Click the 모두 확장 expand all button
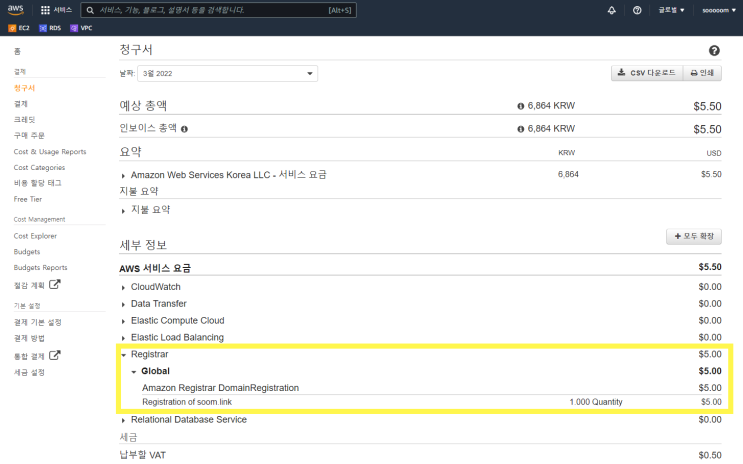The height and width of the screenshot is (464, 743). click(694, 236)
